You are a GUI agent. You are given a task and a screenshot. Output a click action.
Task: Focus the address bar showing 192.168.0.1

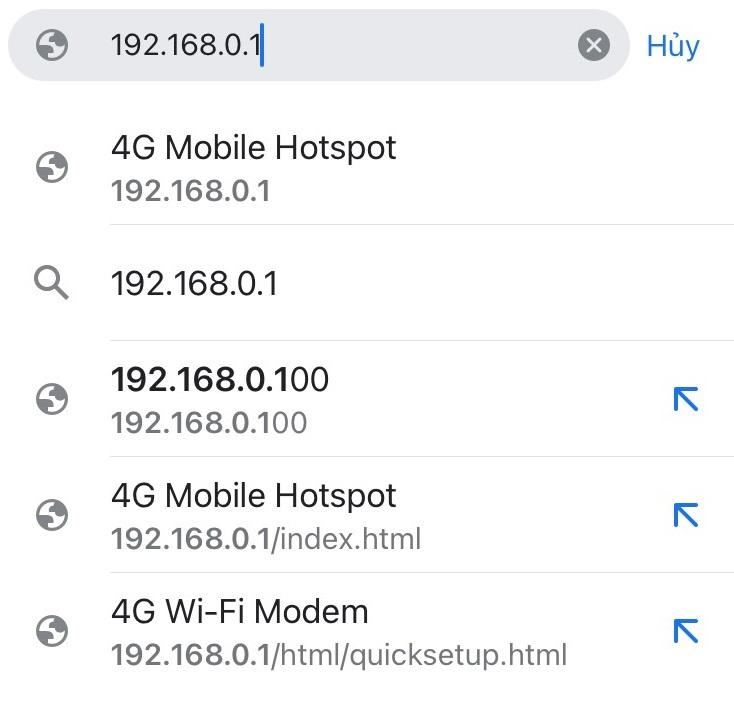click(x=318, y=45)
